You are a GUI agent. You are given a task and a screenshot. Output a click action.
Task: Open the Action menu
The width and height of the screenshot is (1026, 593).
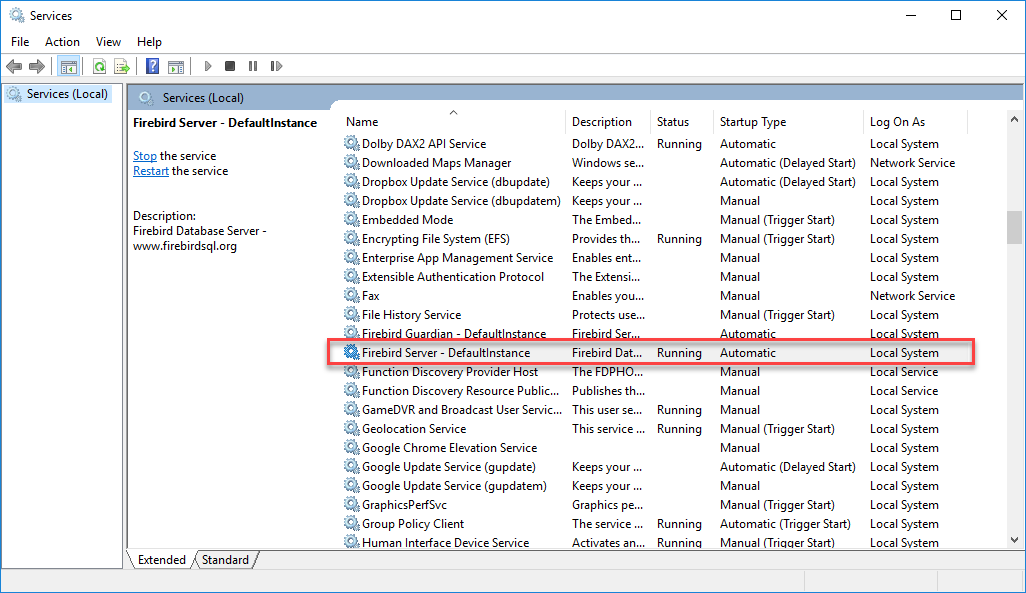coord(62,42)
